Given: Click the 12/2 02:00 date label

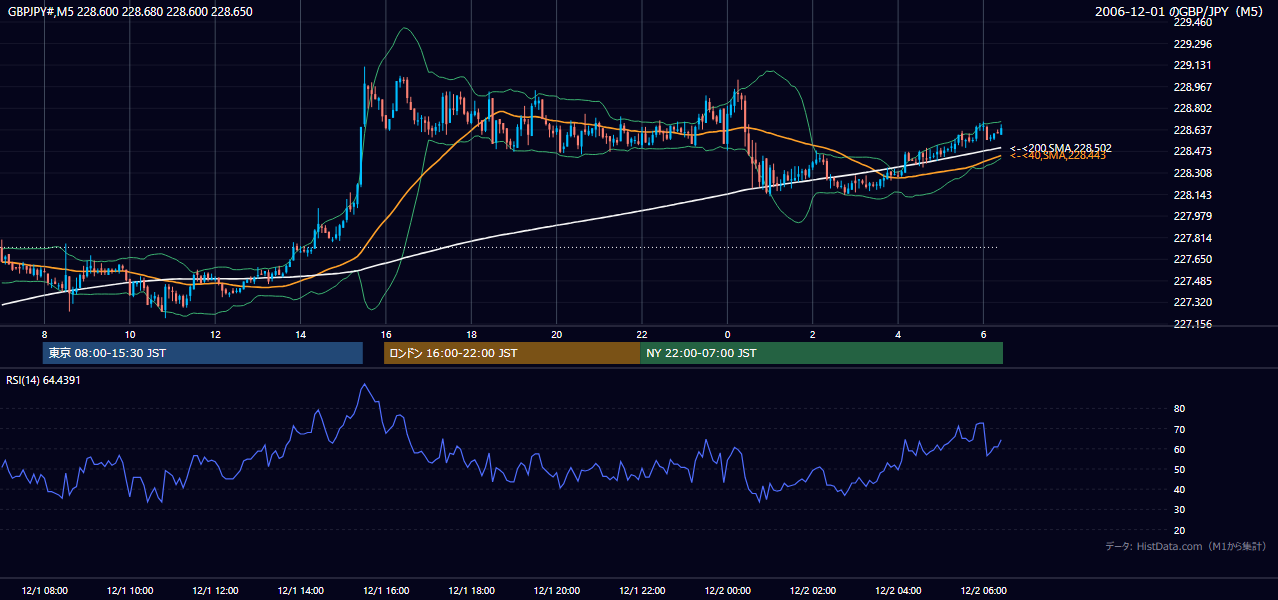Looking at the screenshot, I should 813,591.
